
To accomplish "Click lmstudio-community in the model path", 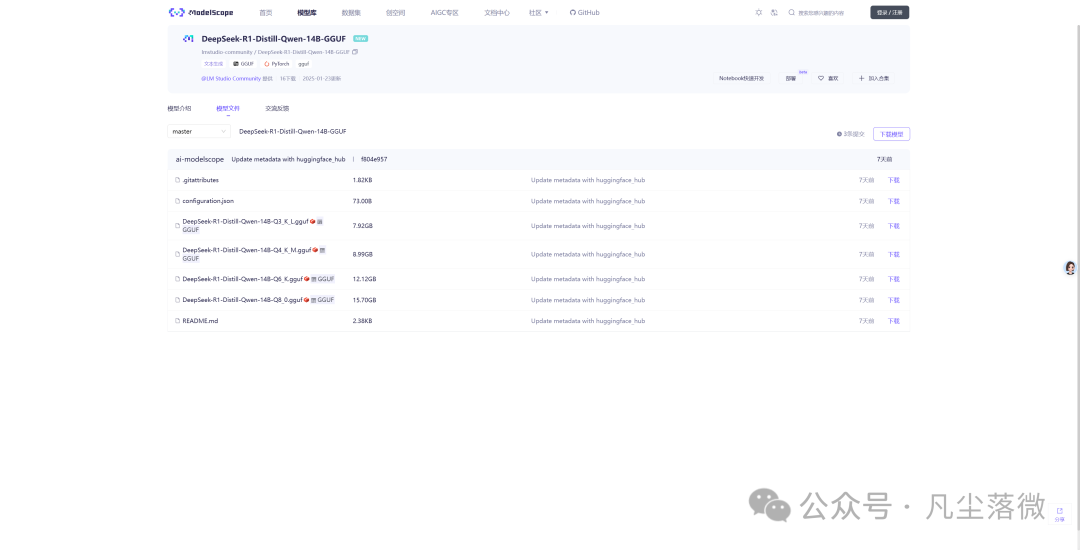I will click(x=227, y=52).
